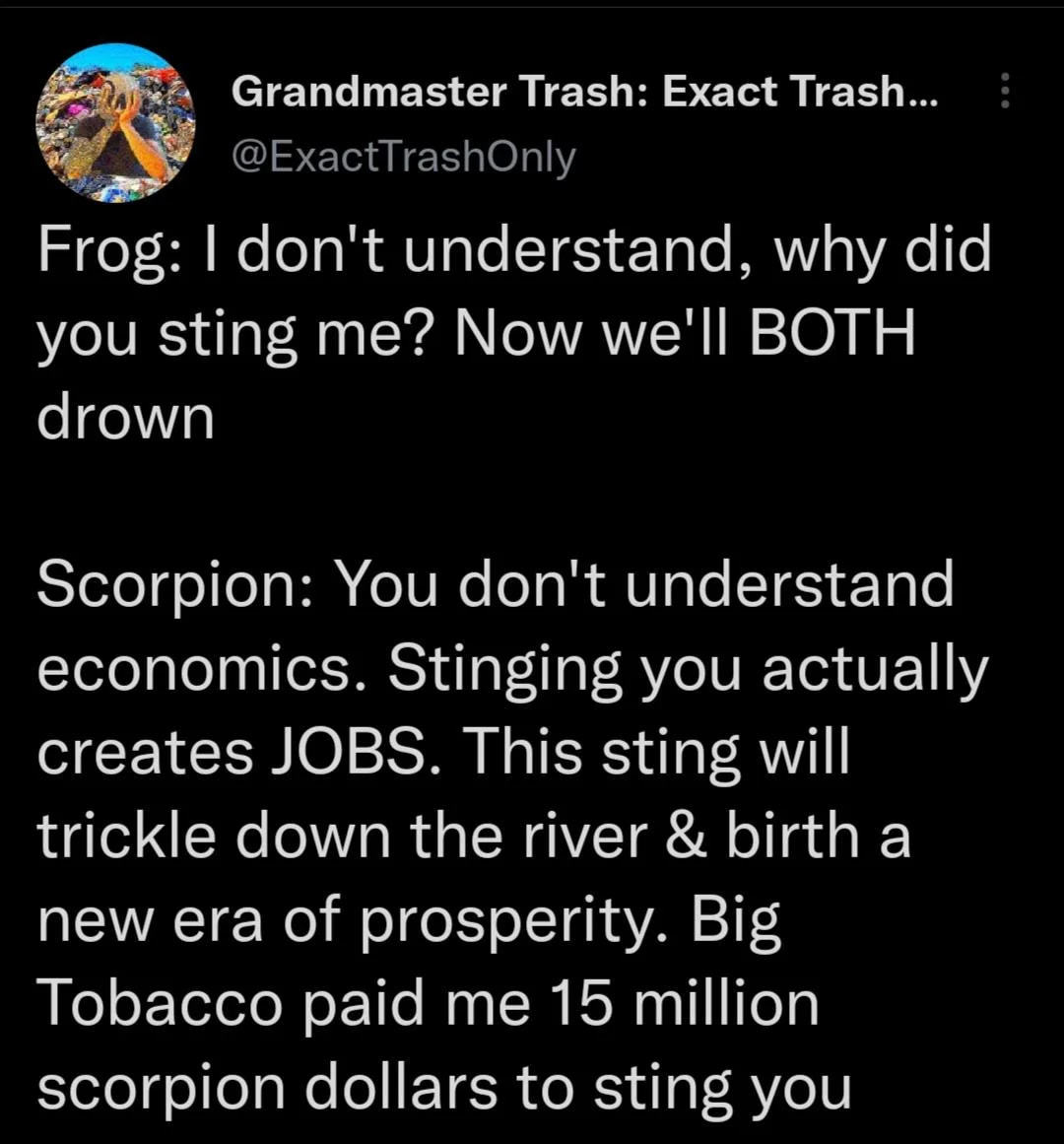Click the last line "scorpion dollars to sting you"
Screen dimensions: 1064x1144
click(444, 1089)
